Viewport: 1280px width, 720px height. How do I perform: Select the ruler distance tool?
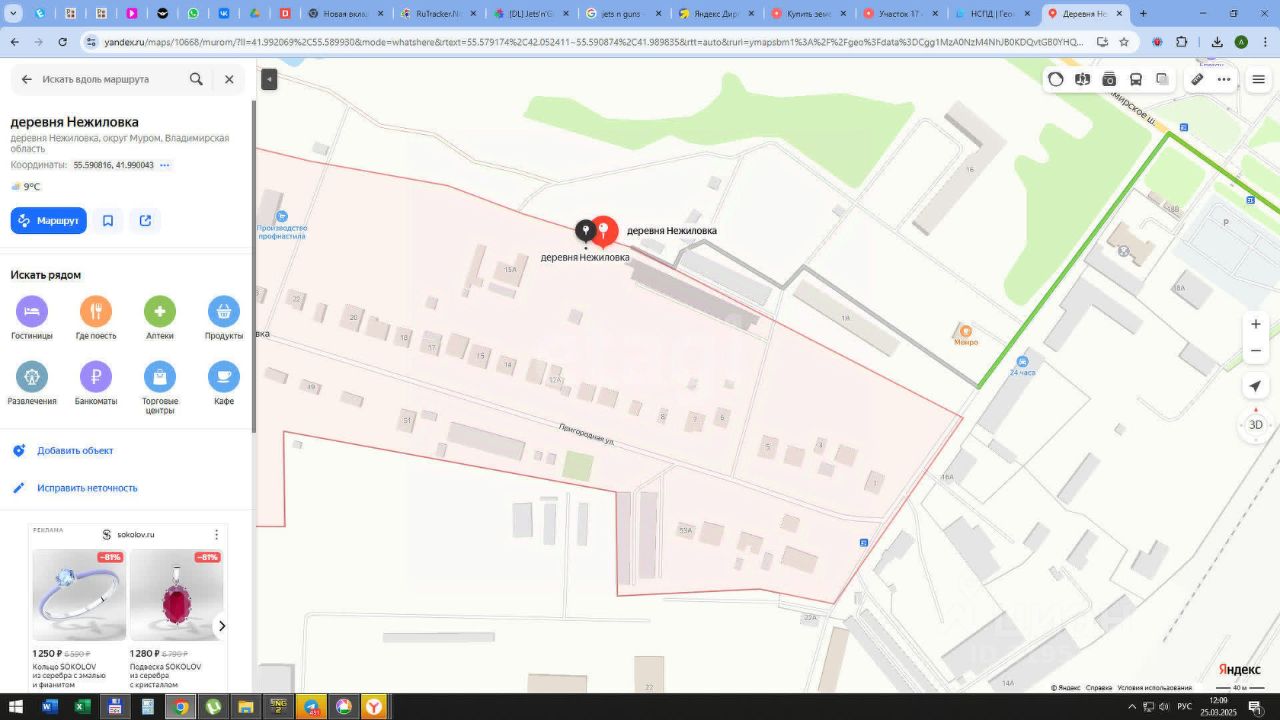coord(1197,79)
